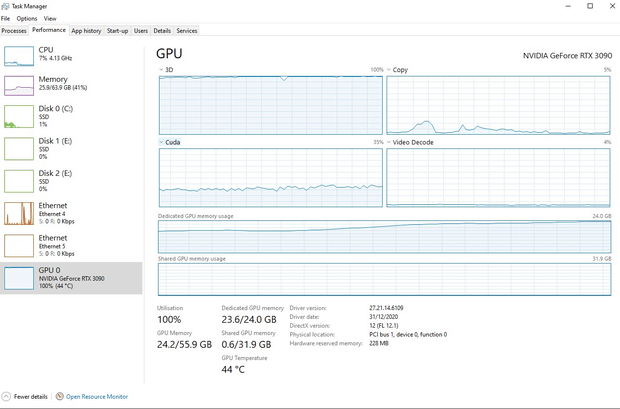Image resolution: width=620 pixels, height=409 pixels.
Task: Select the CPU mini graph thumbnail
Action: tap(19, 56)
